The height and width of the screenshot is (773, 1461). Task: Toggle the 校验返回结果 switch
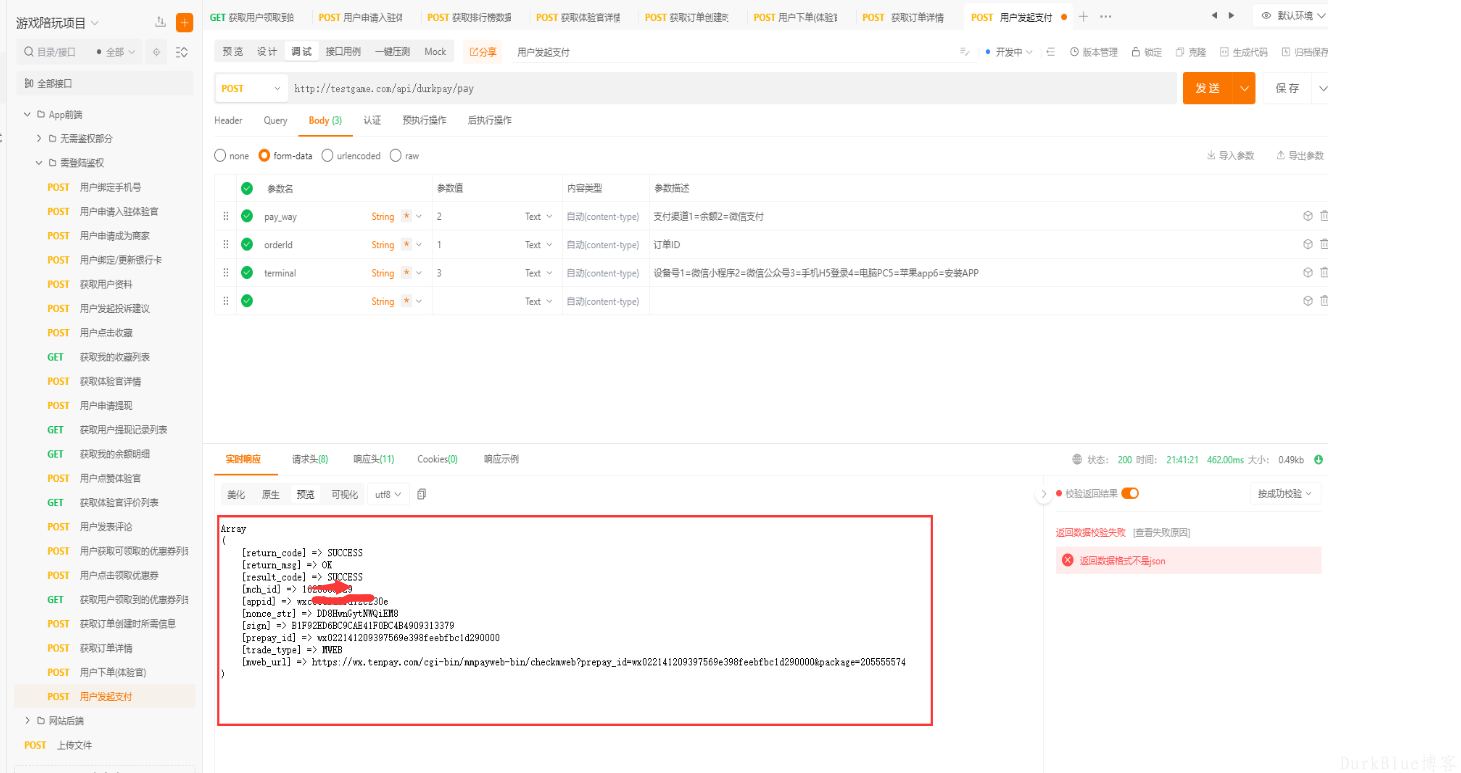pos(1130,493)
